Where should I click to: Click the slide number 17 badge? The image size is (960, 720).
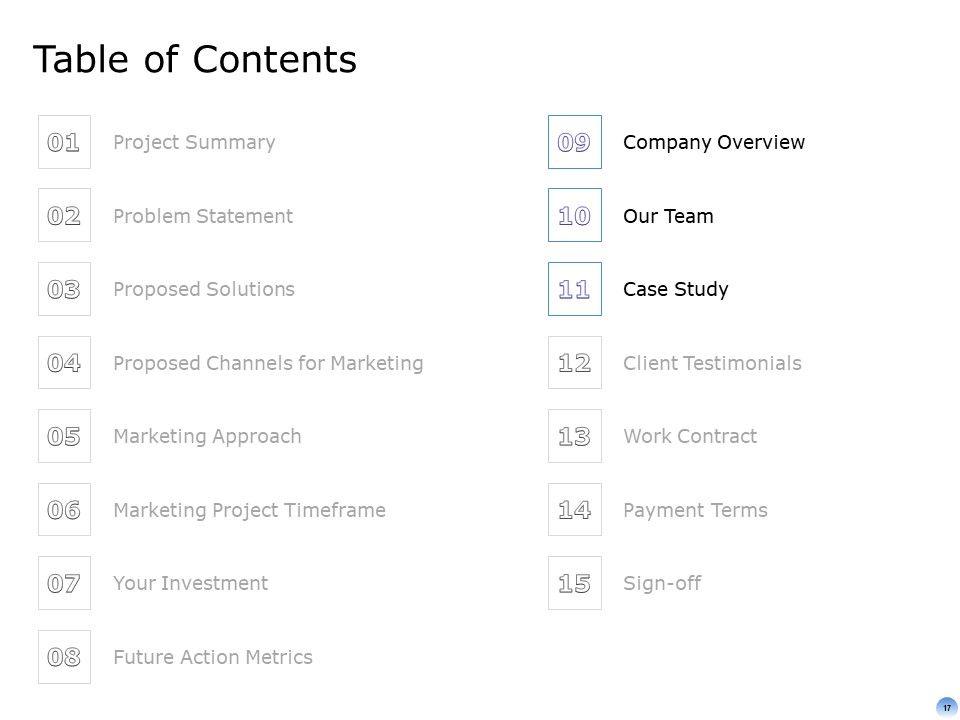click(946, 707)
